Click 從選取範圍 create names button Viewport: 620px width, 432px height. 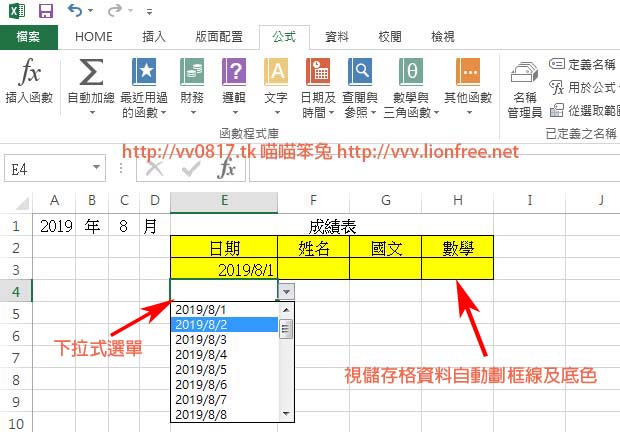(x=584, y=111)
